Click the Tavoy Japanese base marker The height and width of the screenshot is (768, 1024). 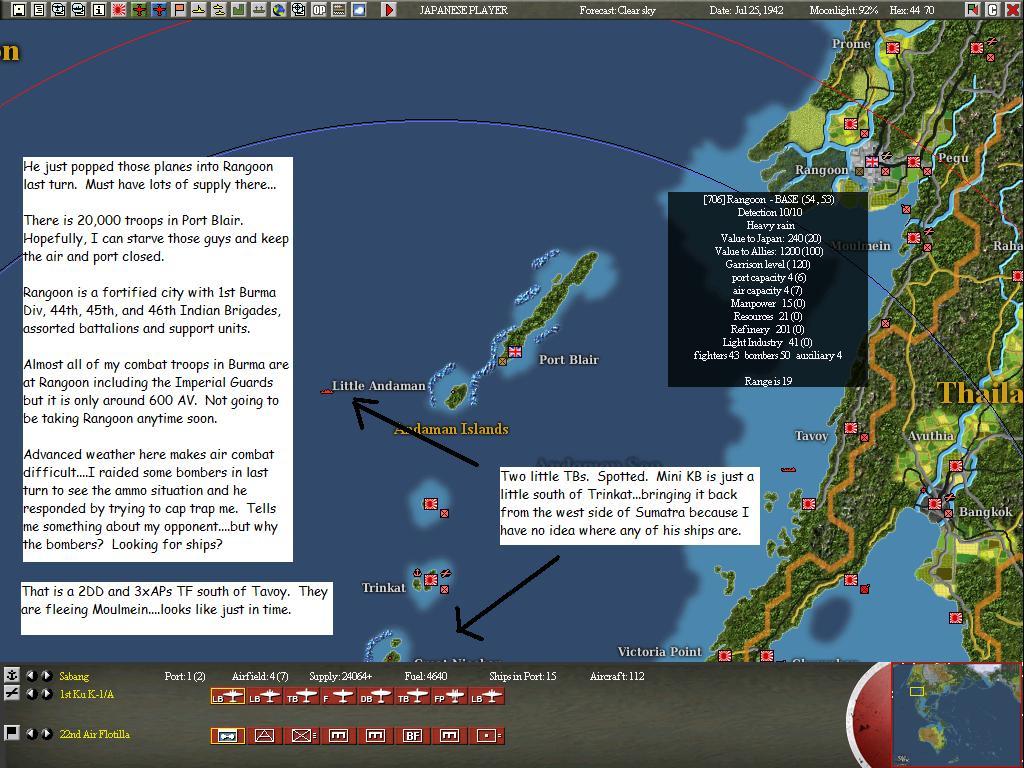pos(850,428)
